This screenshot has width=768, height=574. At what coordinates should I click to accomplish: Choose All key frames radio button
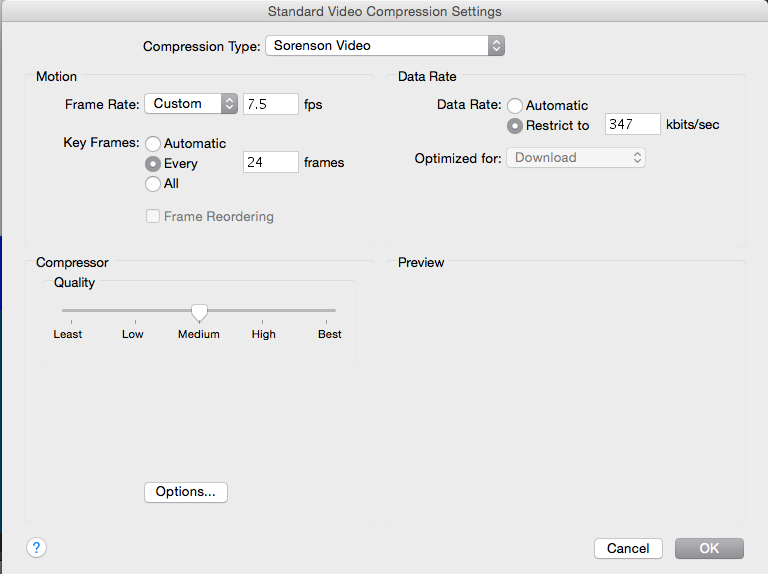tap(153, 184)
